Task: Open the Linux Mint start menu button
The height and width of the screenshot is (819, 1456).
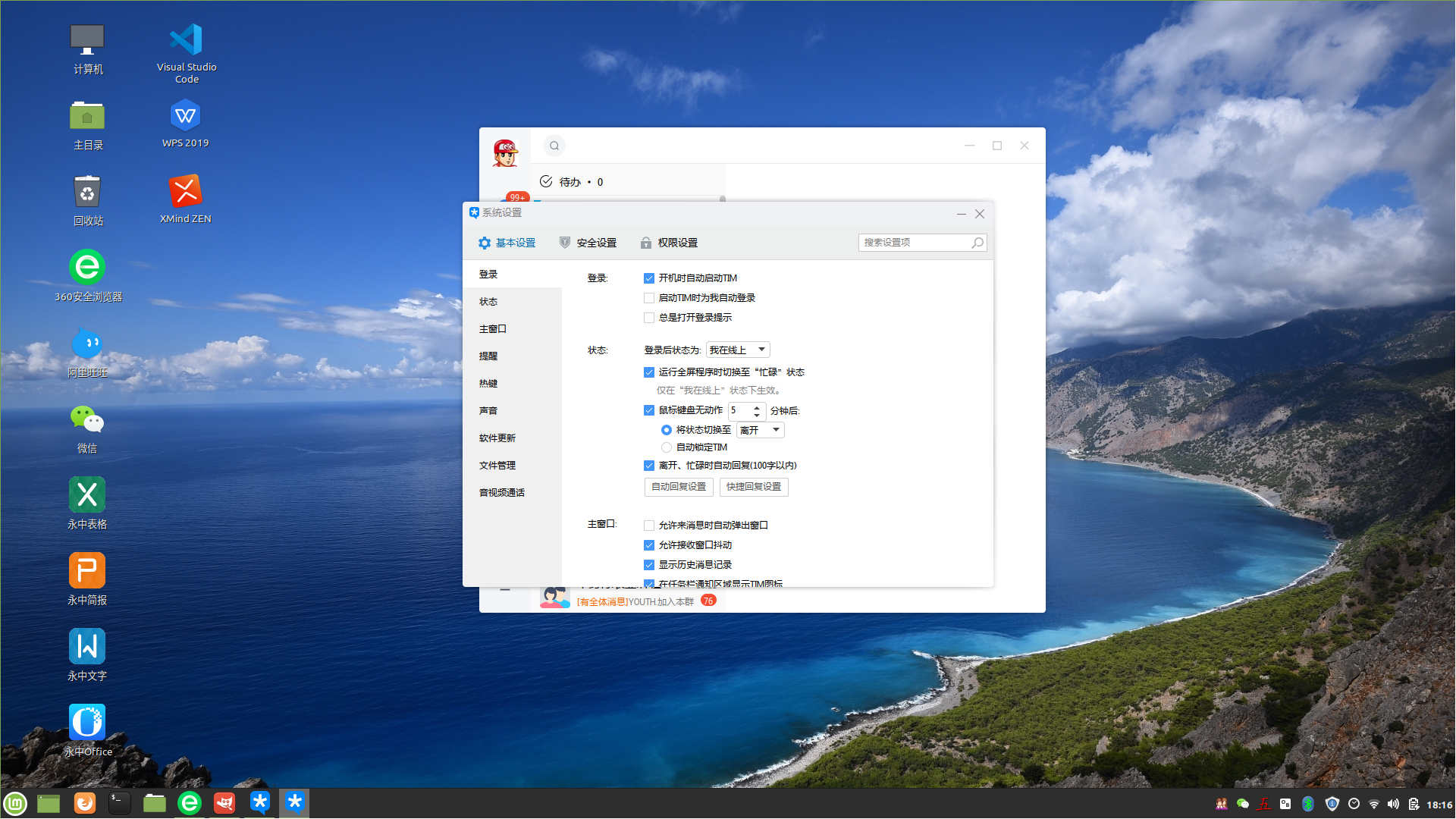Action: pyautogui.click(x=15, y=803)
